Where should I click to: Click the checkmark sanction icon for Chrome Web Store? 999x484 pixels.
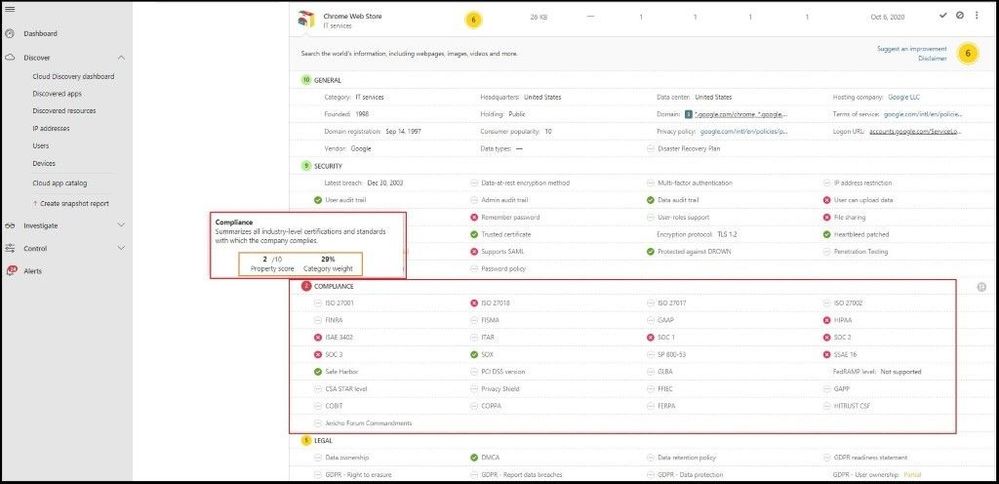(943, 15)
